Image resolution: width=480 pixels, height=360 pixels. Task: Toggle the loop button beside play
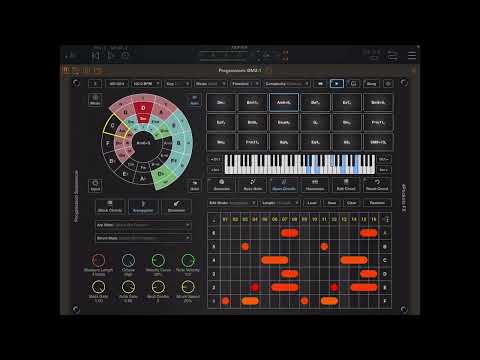click(x=353, y=84)
